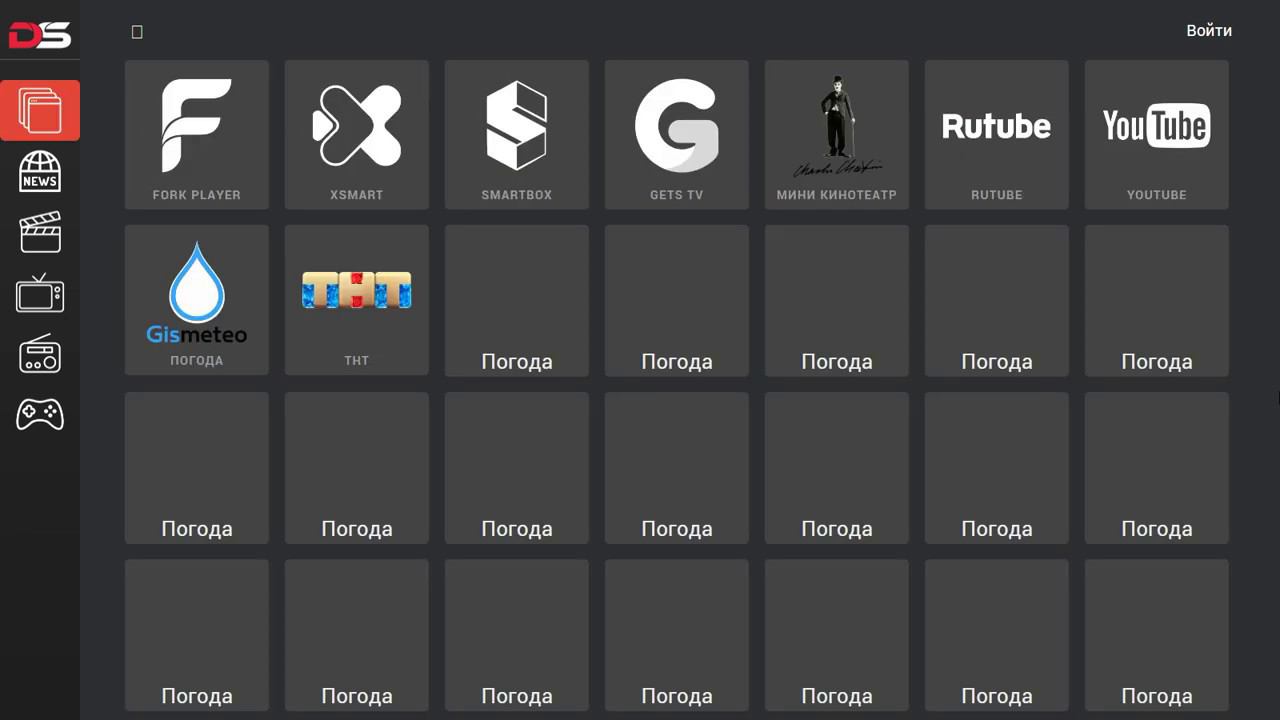This screenshot has width=1280, height=720.
Task: Select the apps section in sidebar
Action: (x=40, y=111)
